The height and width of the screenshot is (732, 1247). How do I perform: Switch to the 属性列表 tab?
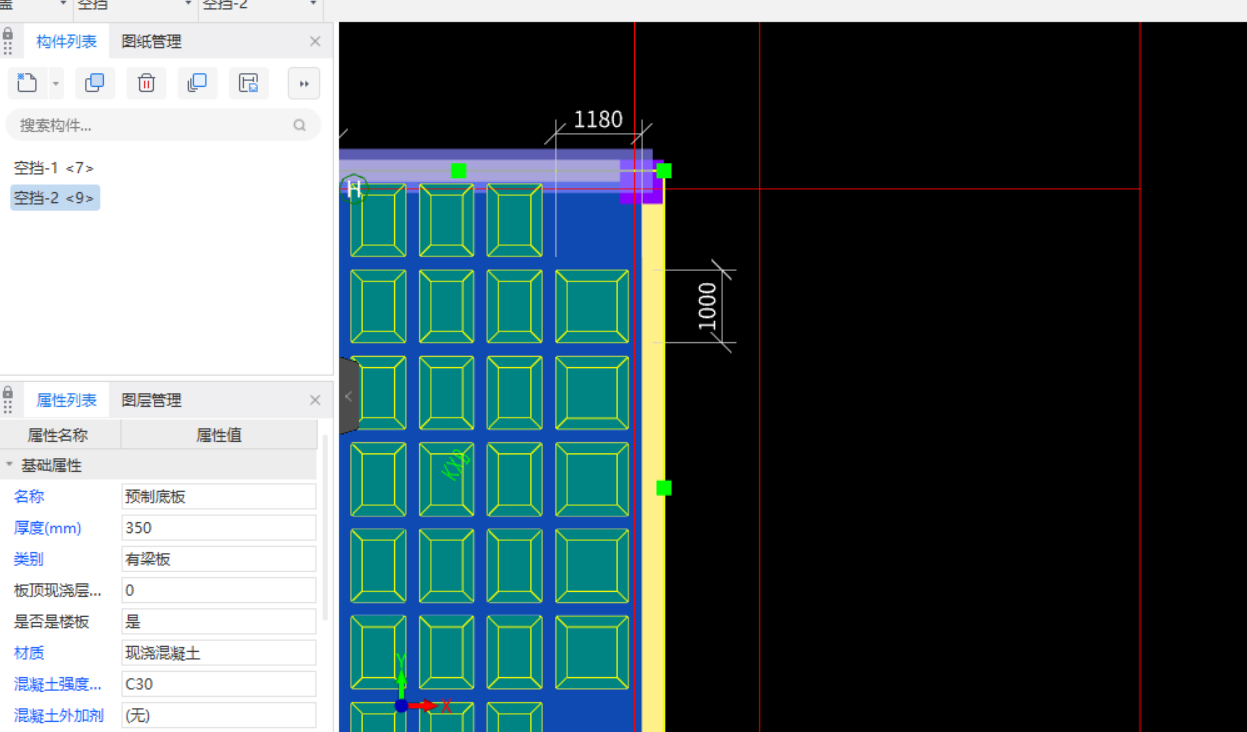click(x=66, y=400)
